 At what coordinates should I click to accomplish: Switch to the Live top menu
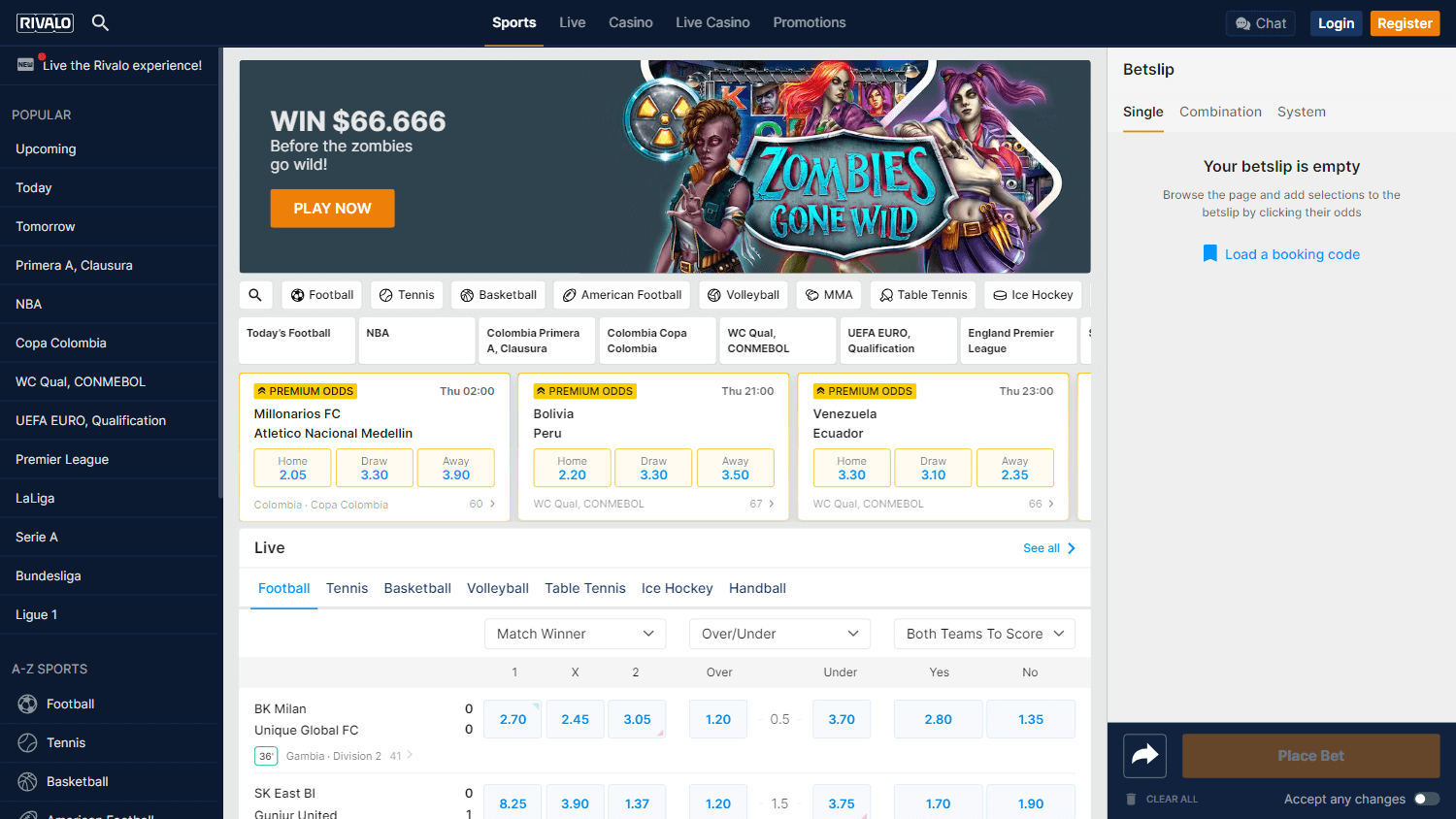[573, 22]
